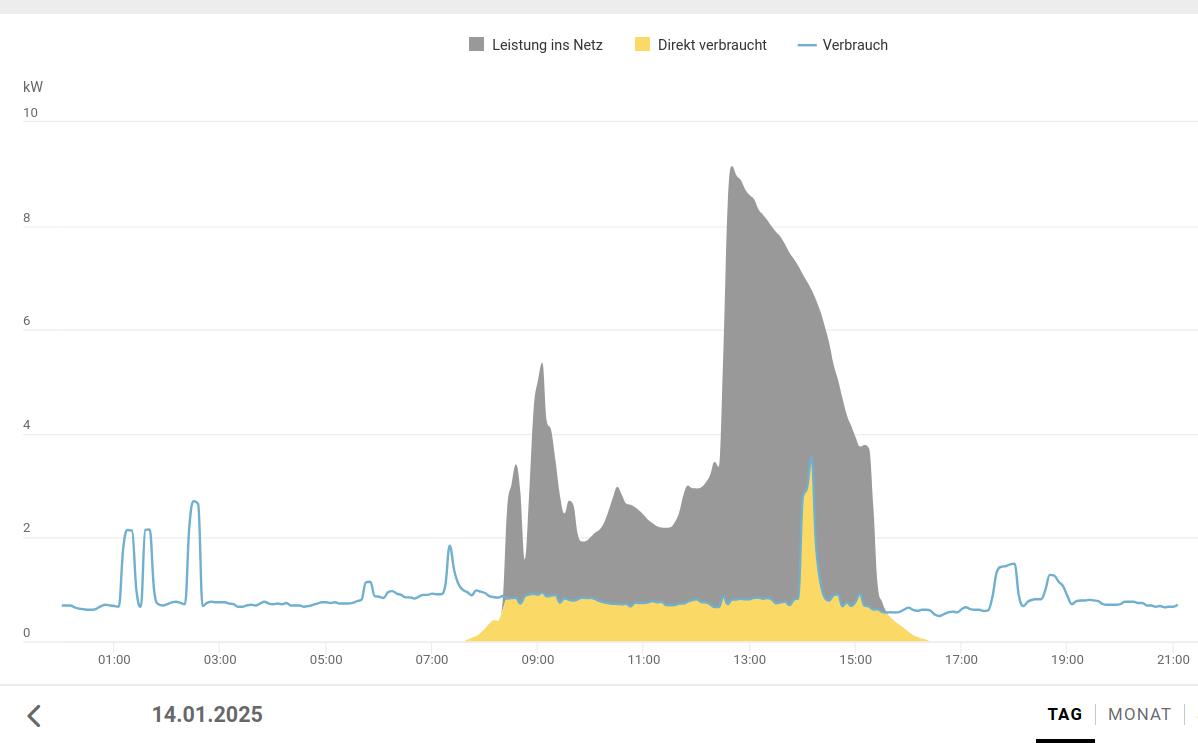This screenshot has height=743, width=1198.
Task: Select the TAG tab
Action: tap(1065, 714)
